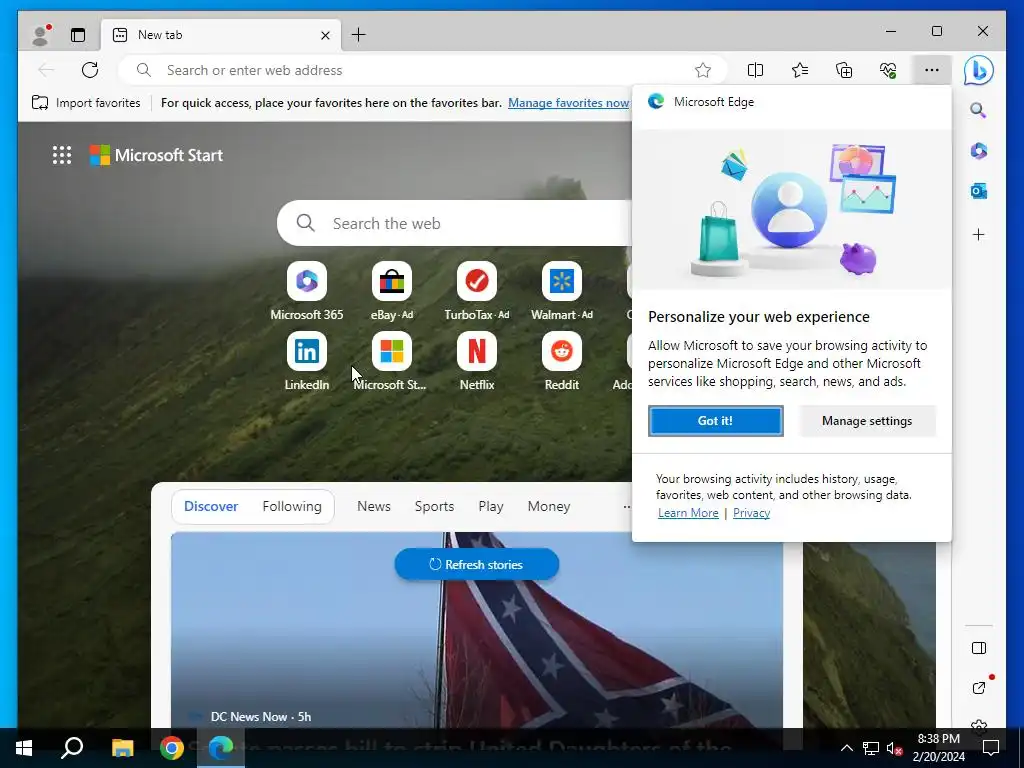Launch Chrome from the taskbar
The height and width of the screenshot is (768, 1024).
coord(172,748)
